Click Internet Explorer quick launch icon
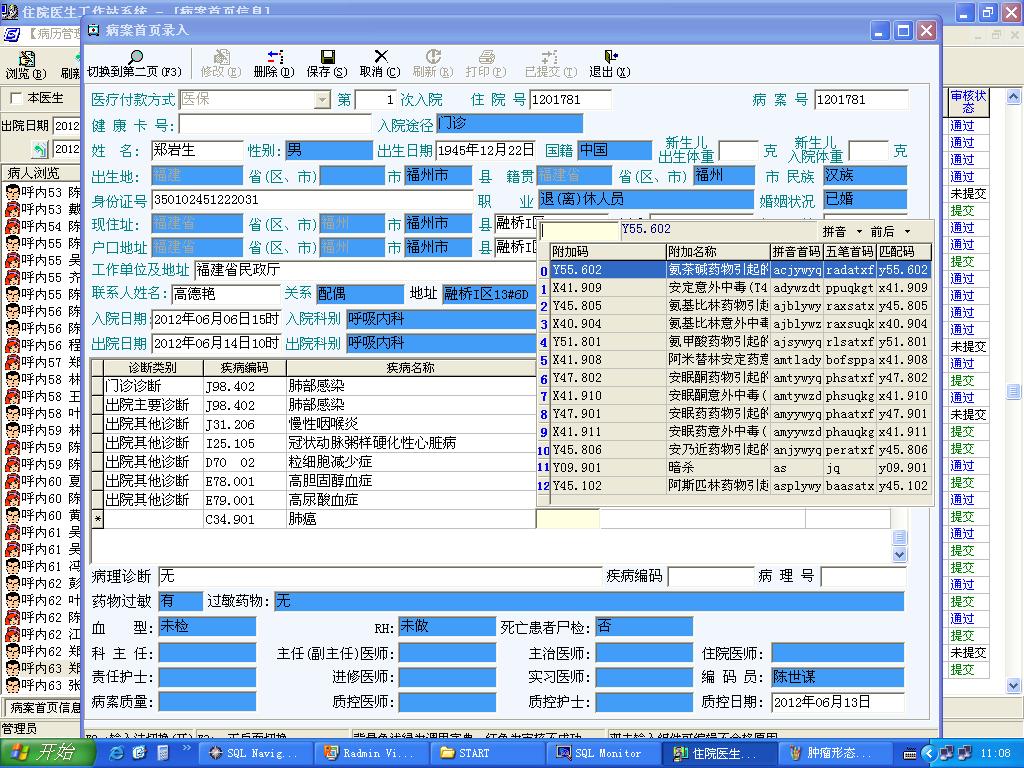Viewport: 1024px width, 768px height. click(x=116, y=753)
